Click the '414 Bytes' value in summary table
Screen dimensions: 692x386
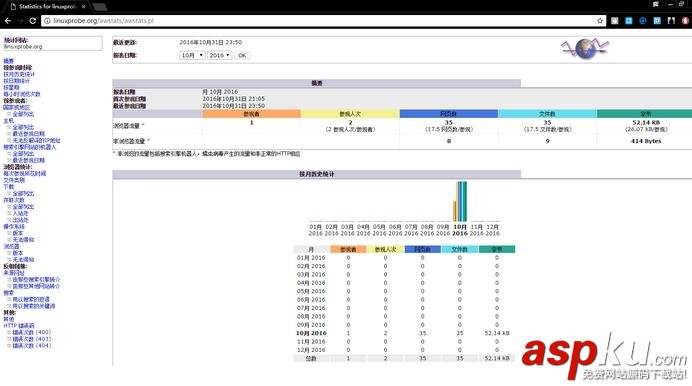coord(646,141)
